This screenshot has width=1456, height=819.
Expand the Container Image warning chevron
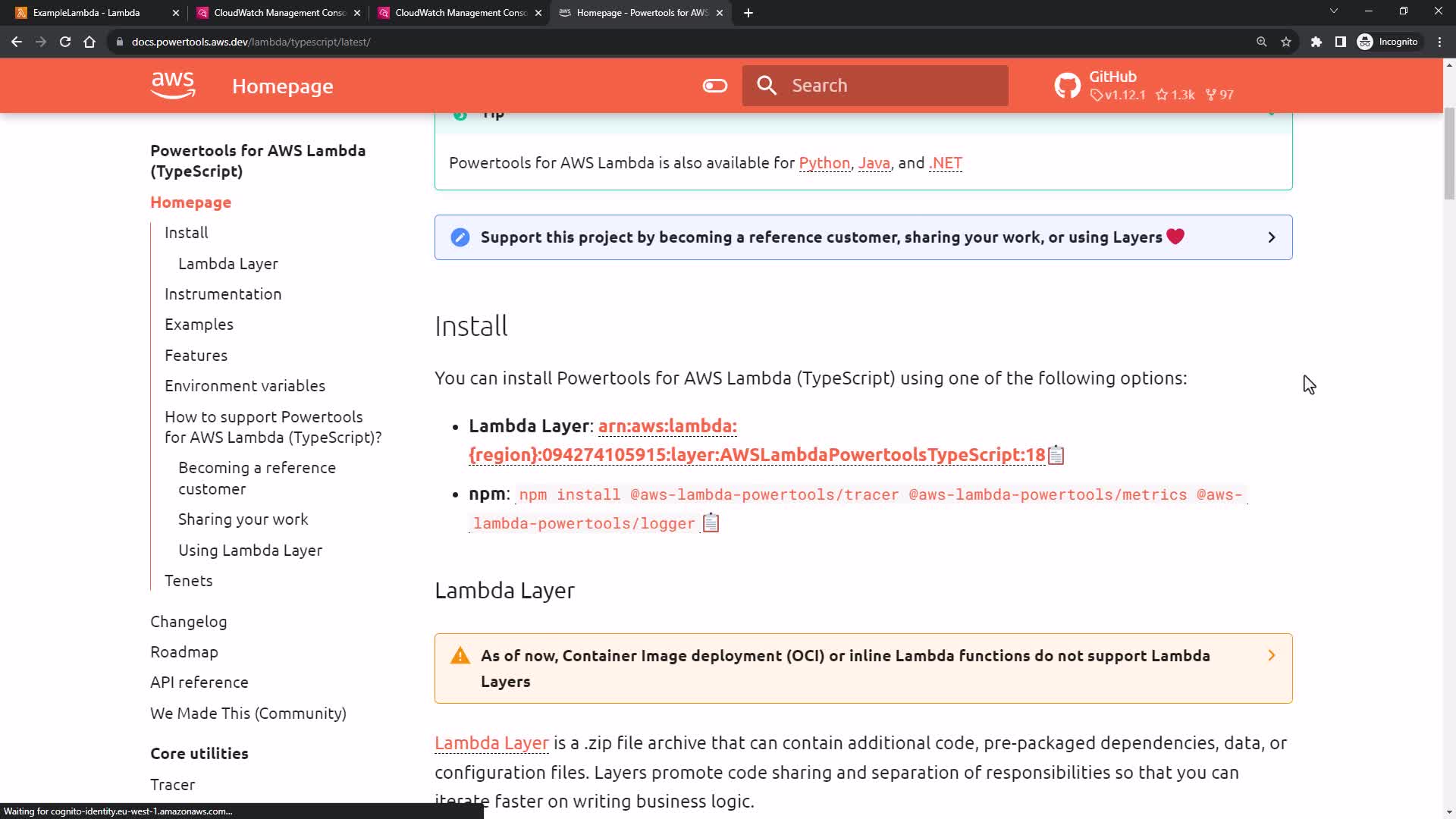click(1272, 655)
